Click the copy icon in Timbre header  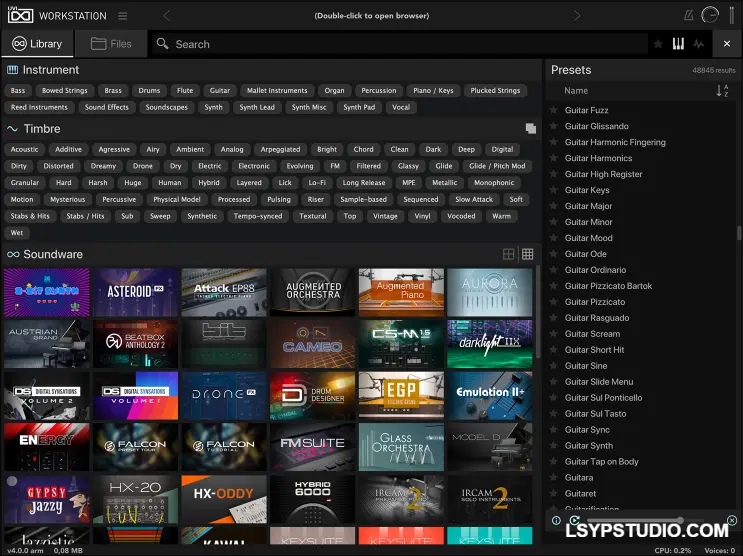pyautogui.click(x=531, y=129)
